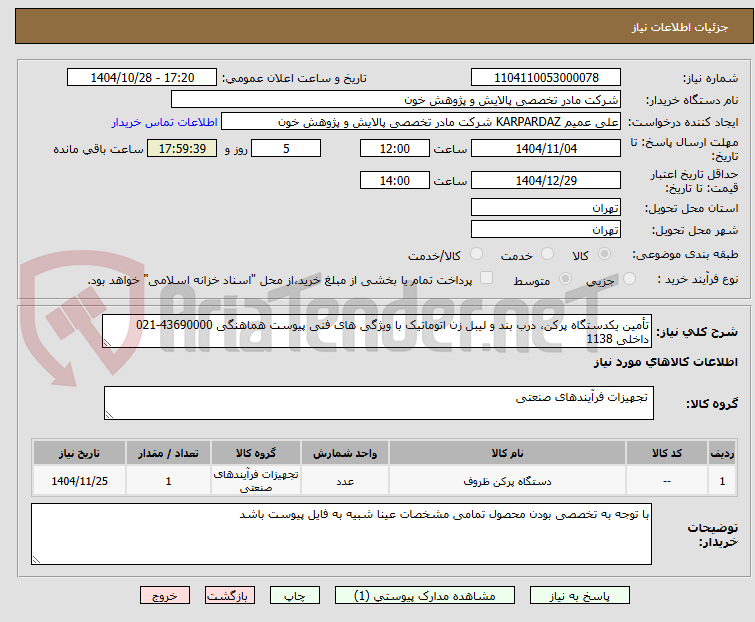Click the remaining time field 17:59:39
755x622 pixels.
point(182,148)
